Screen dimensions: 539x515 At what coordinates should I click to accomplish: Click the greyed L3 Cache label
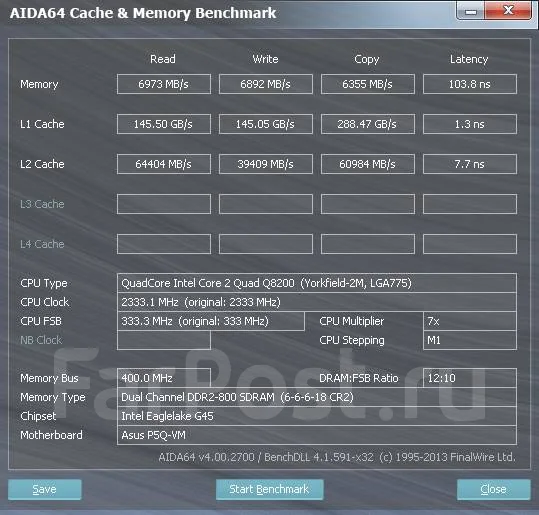42,204
